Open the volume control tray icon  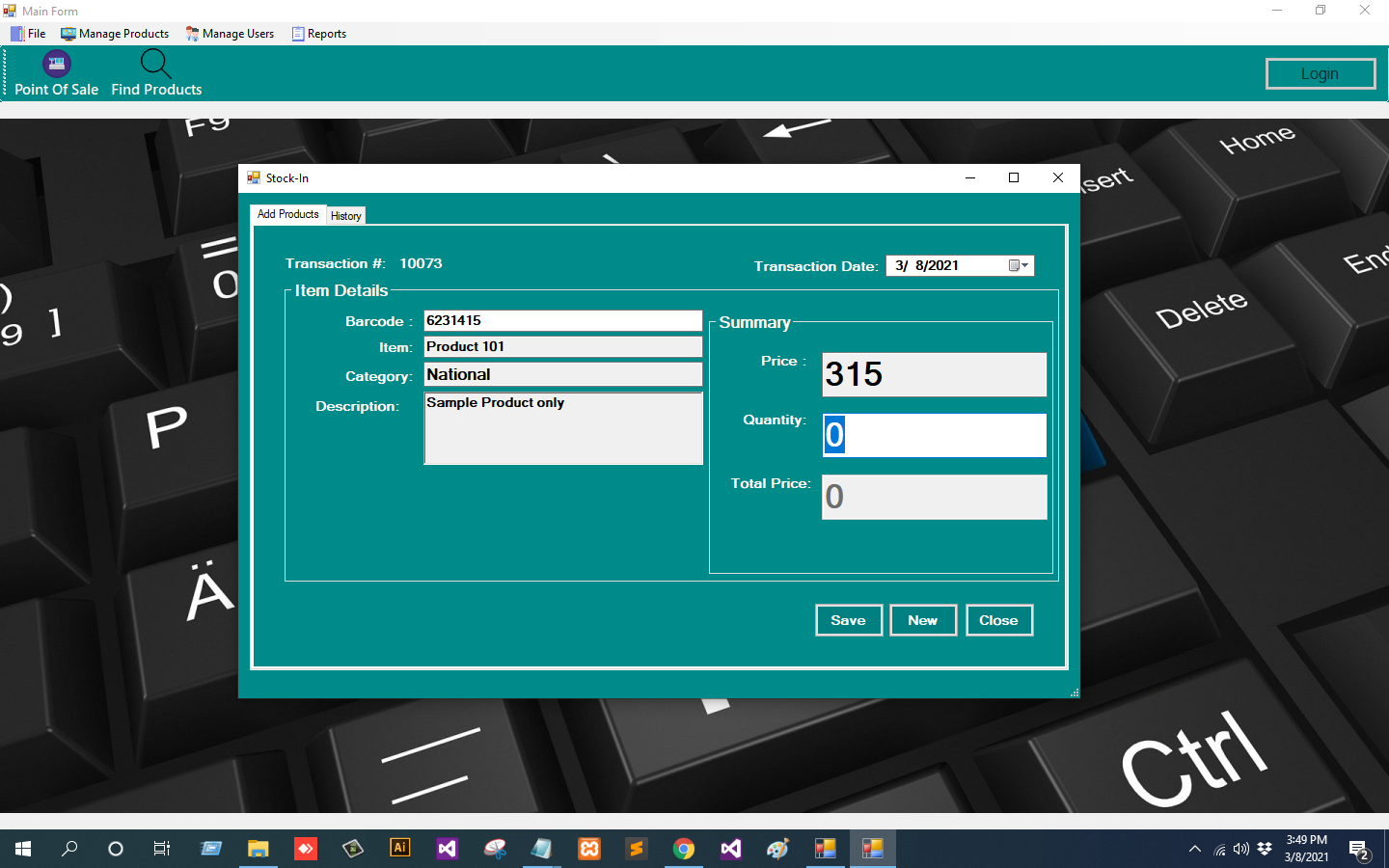click(1241, 849)
